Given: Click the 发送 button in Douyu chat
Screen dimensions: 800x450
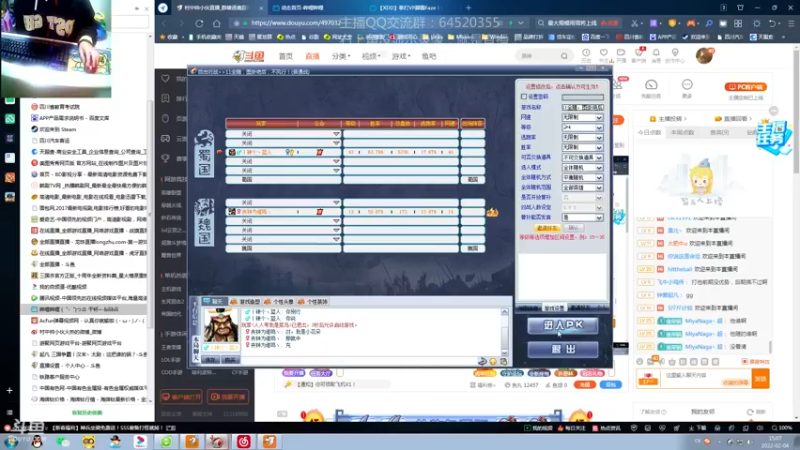Looking at the screenshot, I should (760, 379).
